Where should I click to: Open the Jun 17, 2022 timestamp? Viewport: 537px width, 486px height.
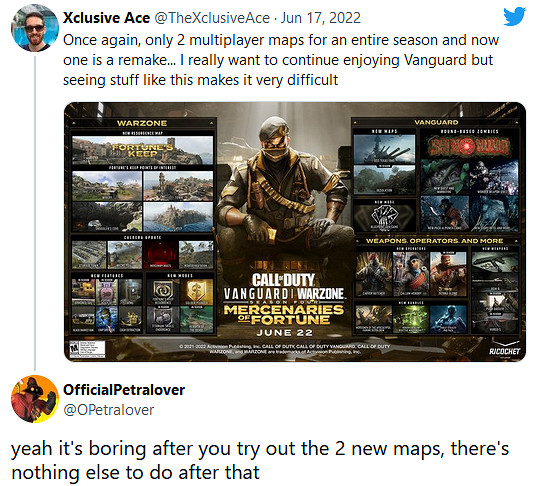pyautogui.click(x=321, y=18)
